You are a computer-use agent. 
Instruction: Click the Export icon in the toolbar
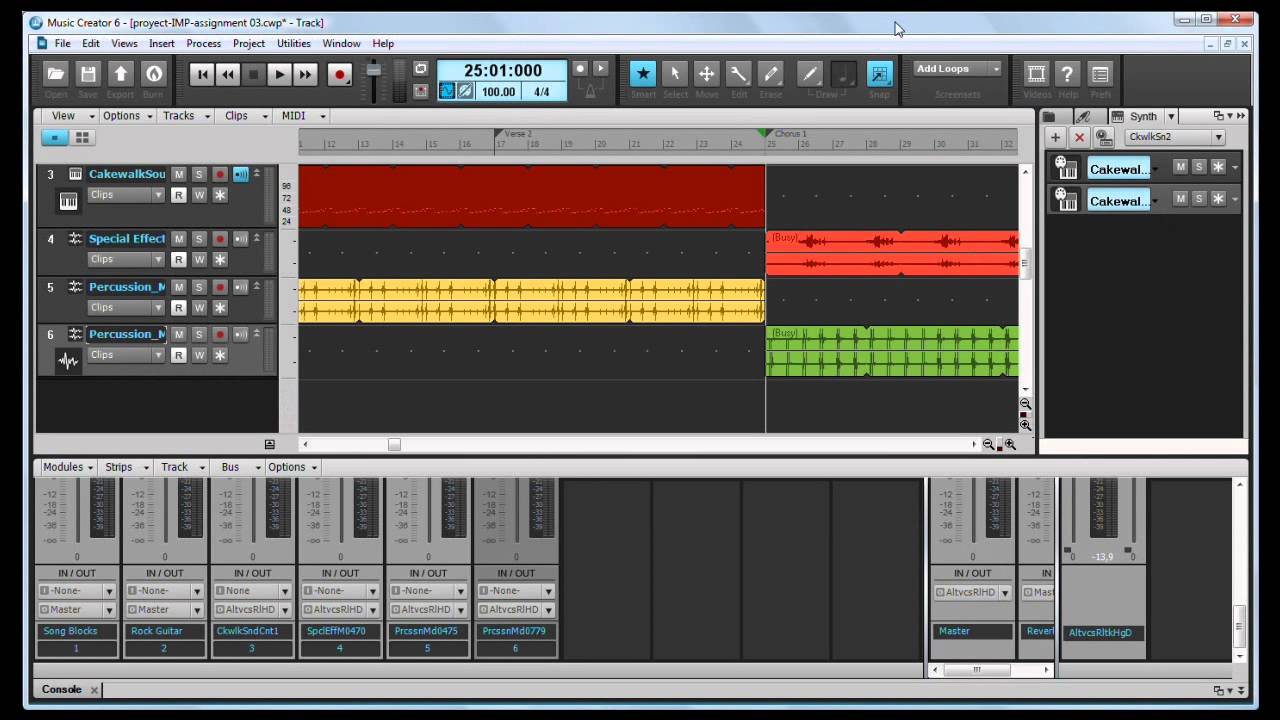click(121, 74)
